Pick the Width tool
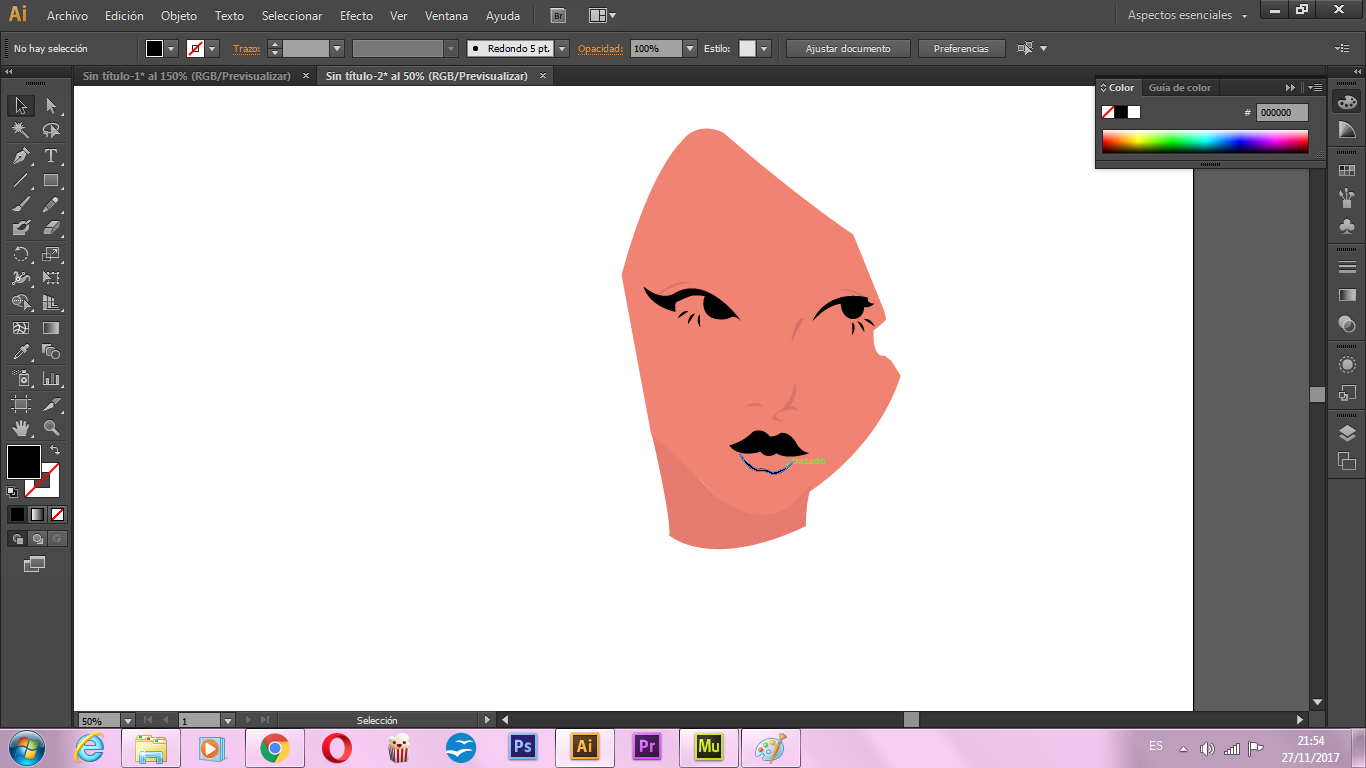 click(20, 278)
